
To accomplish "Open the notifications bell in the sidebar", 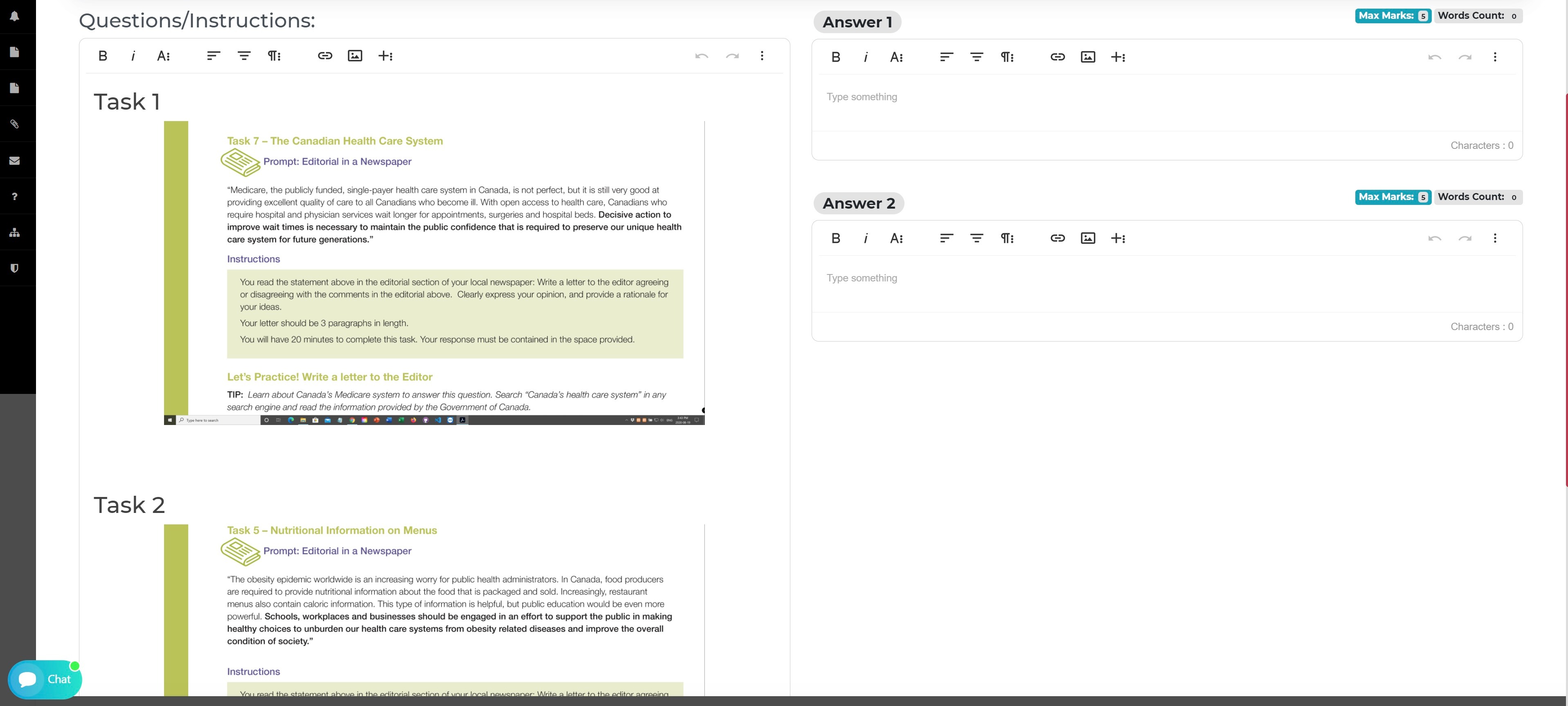I will [15, 16].
